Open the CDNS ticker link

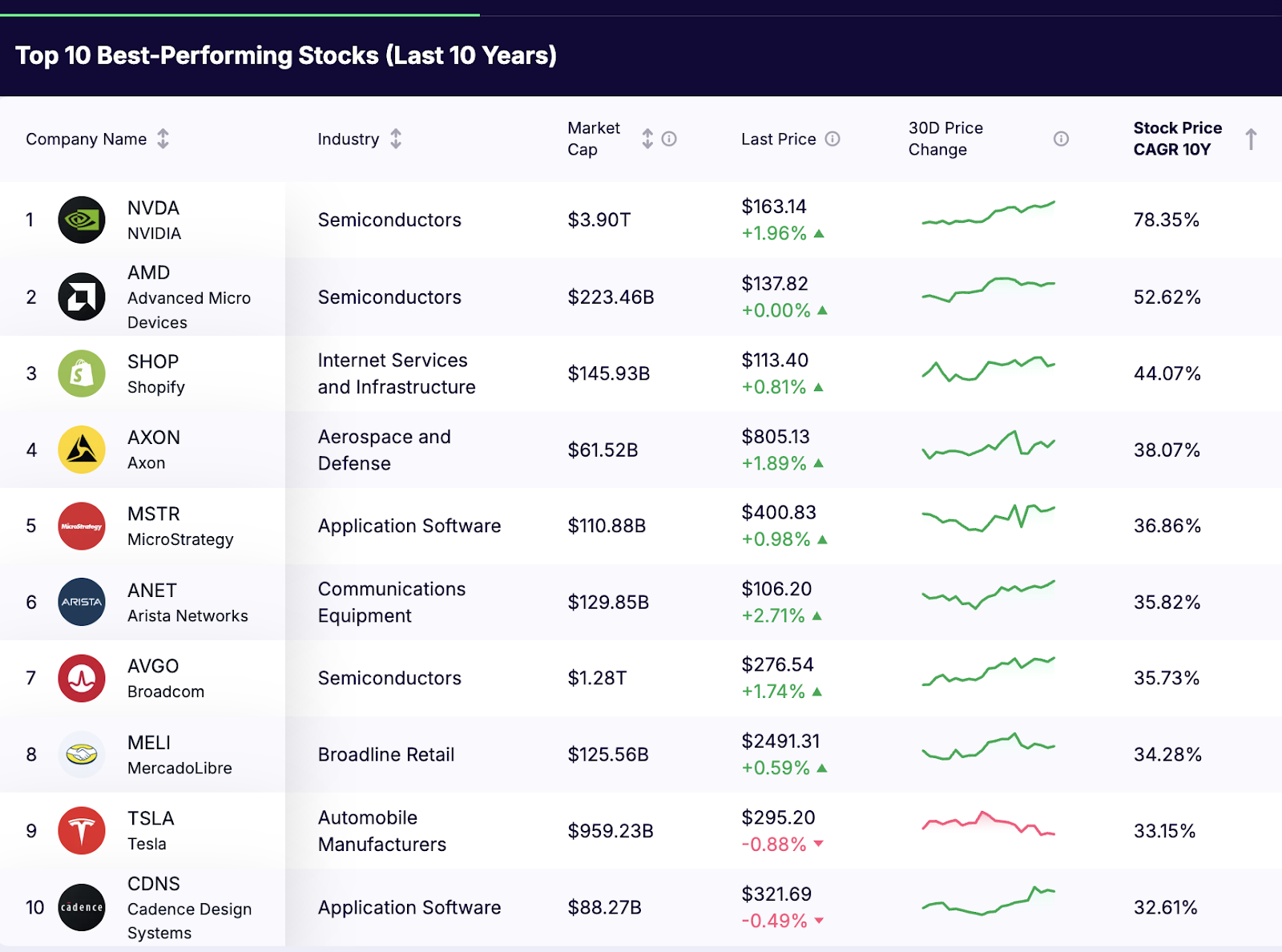coord(154,884)
